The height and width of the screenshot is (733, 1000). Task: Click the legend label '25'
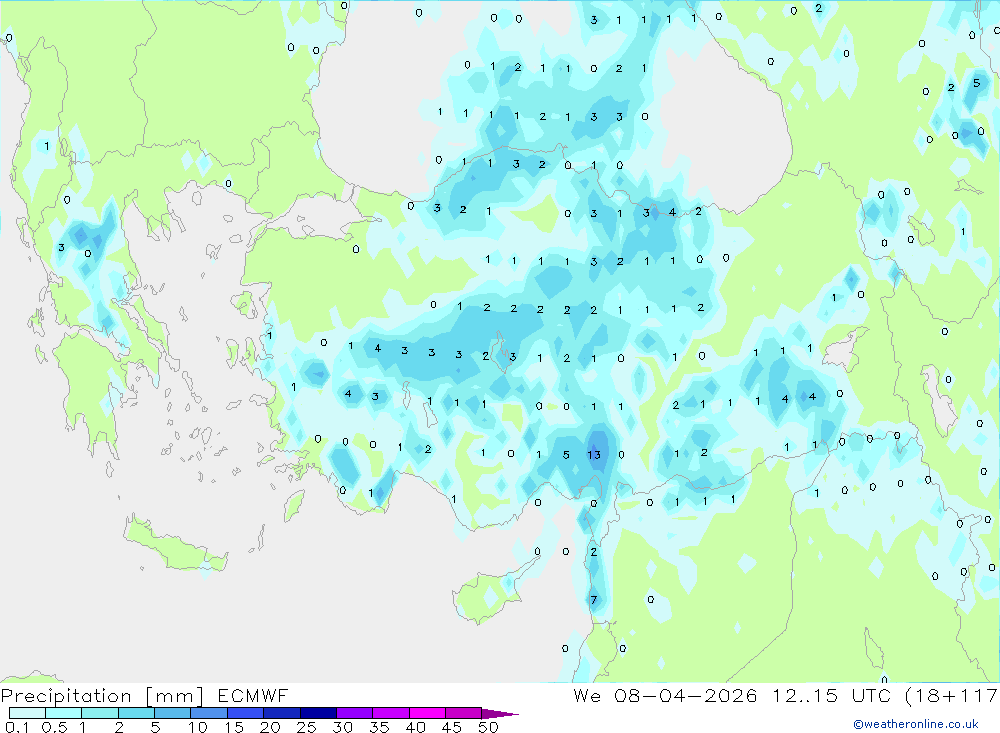click(x=306, y=727)
